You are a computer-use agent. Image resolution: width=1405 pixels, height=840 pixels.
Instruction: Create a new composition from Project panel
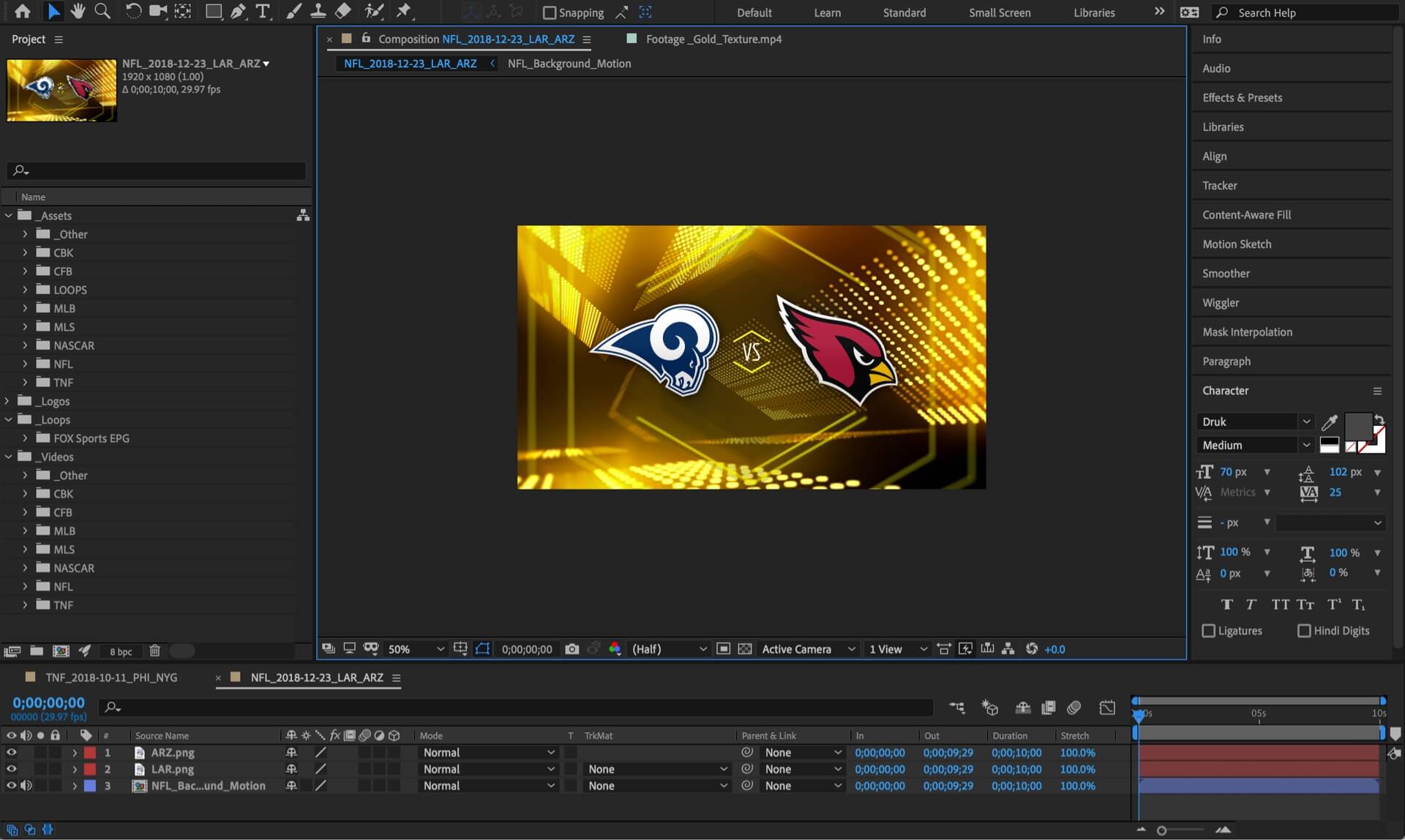click(x=61, y=650)
